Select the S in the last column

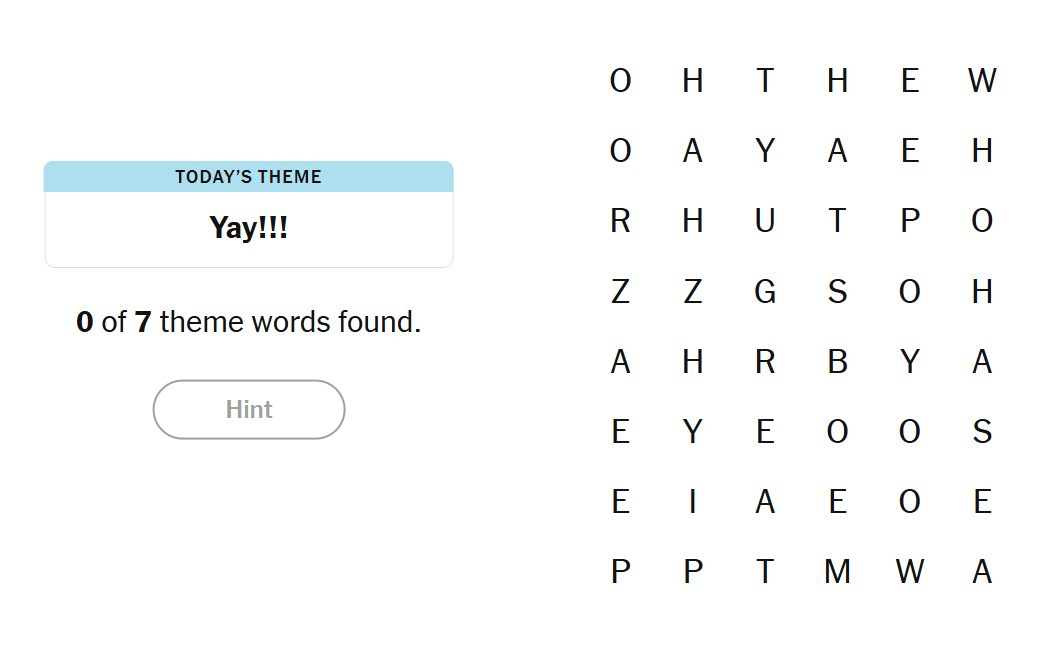pyautogui.click(x=982, y=431)
